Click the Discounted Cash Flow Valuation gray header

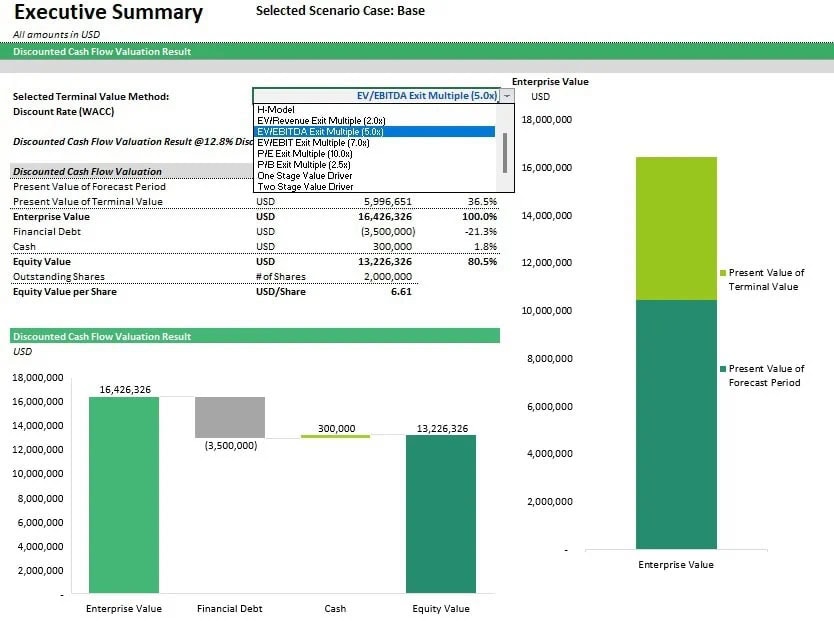pyautogui.click(x=132, y=171)
